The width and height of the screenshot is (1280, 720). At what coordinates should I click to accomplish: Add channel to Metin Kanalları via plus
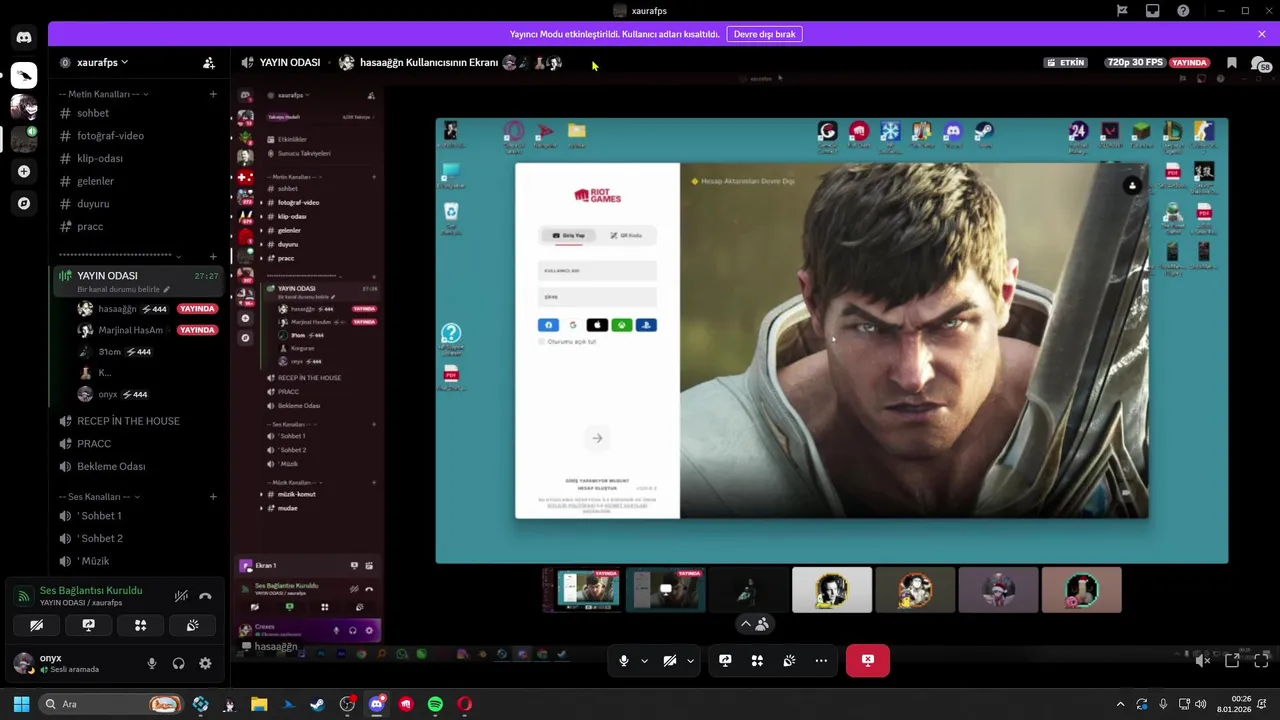(213, 94)
